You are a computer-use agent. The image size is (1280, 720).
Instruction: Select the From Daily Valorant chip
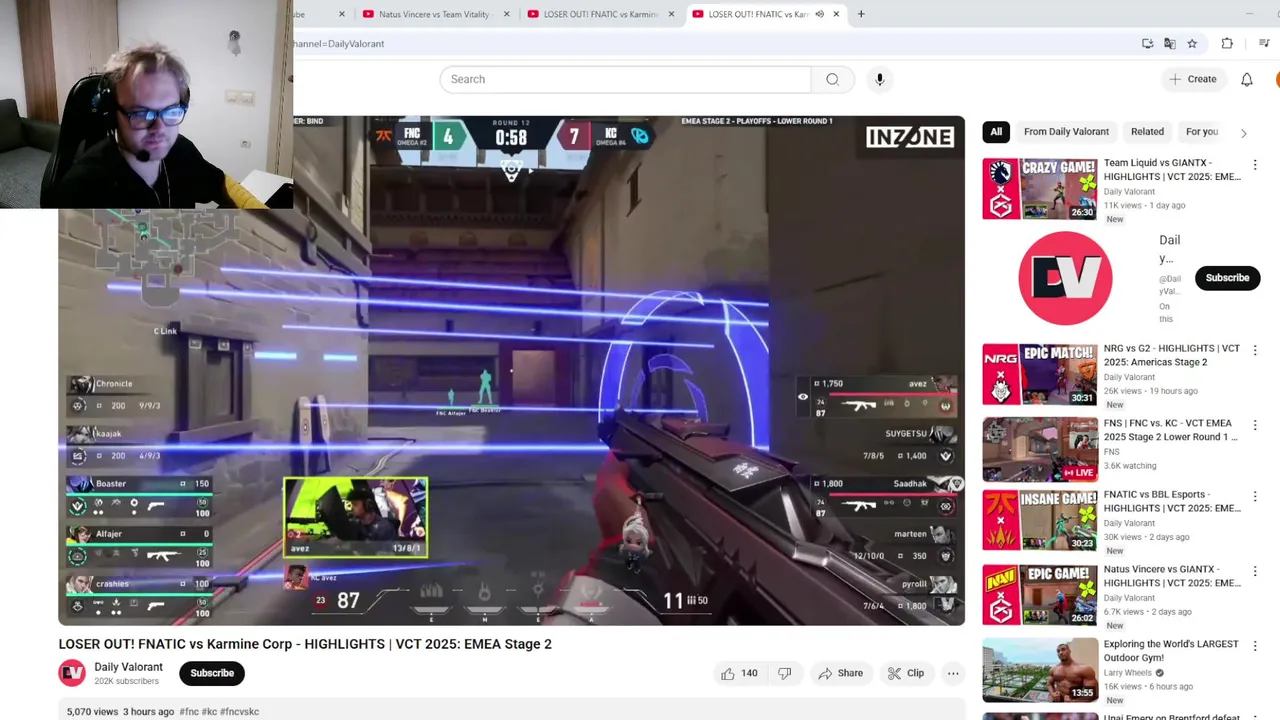(x=1066, y=132)
